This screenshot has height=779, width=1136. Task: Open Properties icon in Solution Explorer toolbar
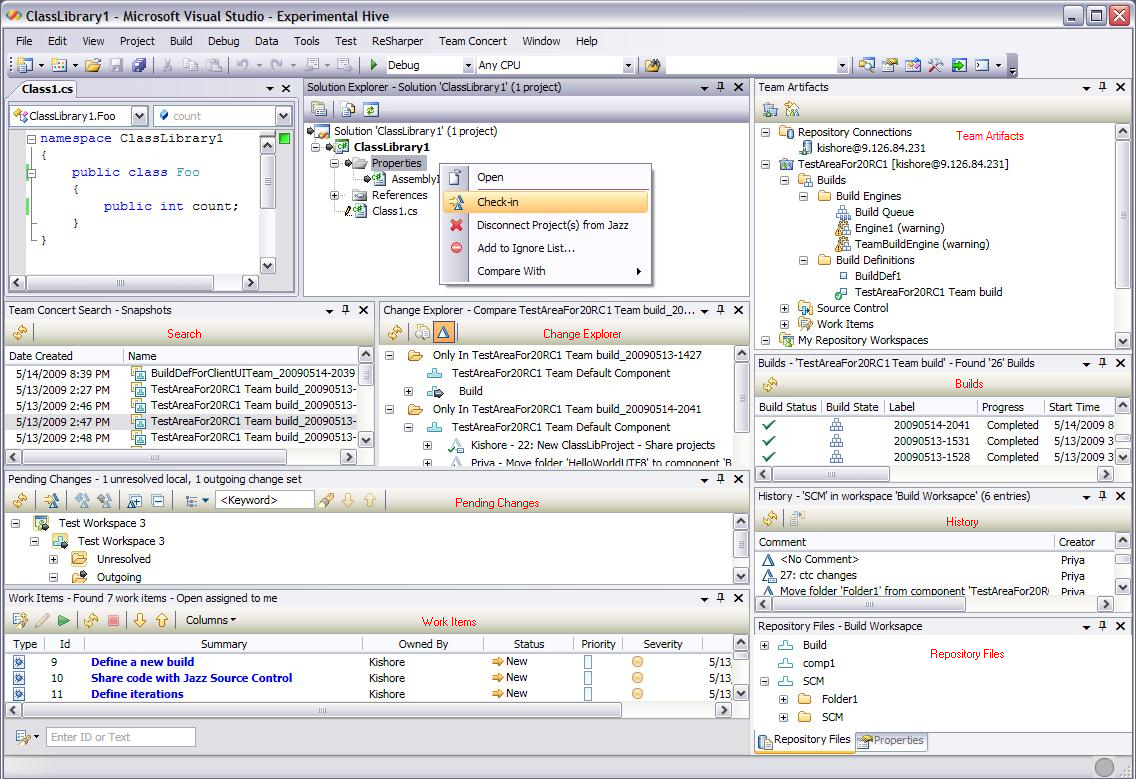(319, 109)
